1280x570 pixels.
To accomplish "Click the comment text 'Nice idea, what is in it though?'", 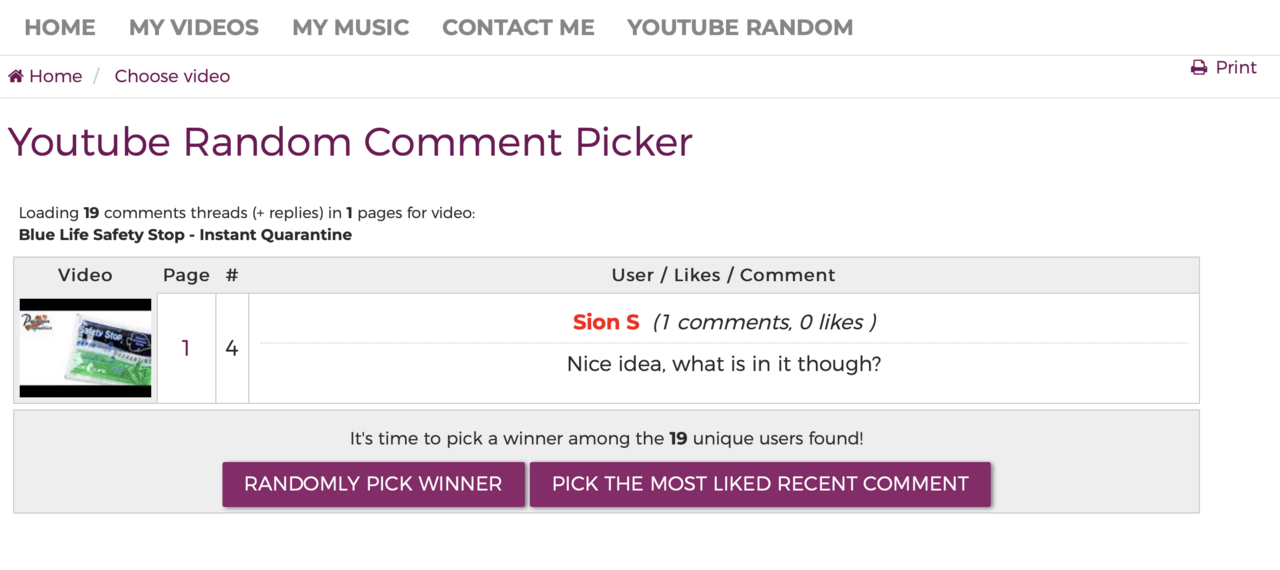I will coord(724,364).
